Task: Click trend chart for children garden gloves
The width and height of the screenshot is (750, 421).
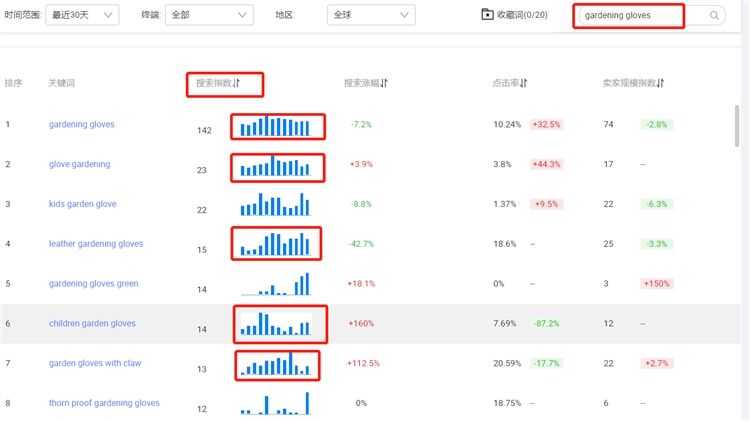Action: (276, 324)
